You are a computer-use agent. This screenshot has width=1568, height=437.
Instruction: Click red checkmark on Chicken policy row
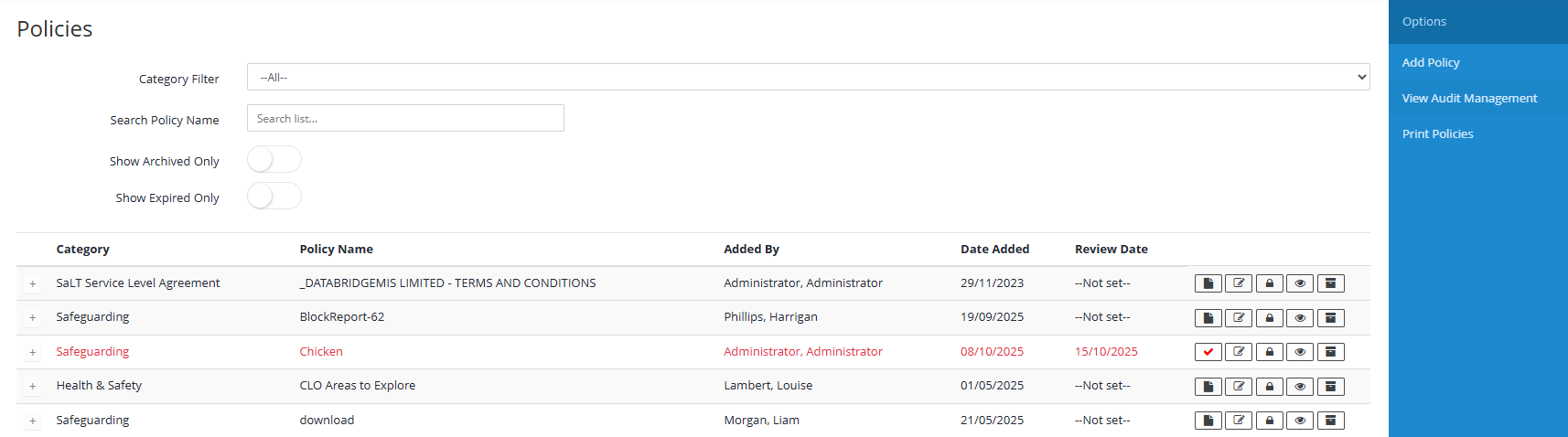pyautogui.click(x=1208, y=352)
